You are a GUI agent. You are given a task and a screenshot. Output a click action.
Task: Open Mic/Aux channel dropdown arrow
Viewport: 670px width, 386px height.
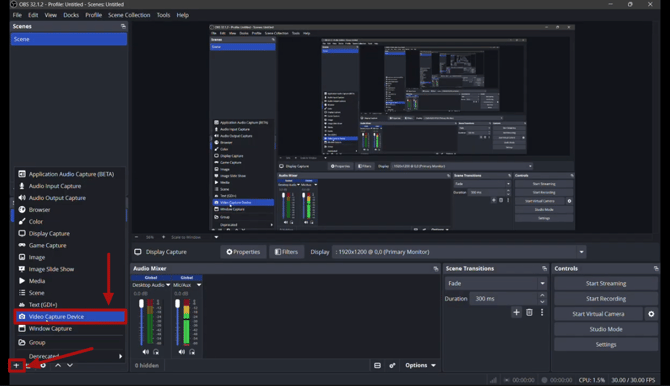click(x=199, y=285)
